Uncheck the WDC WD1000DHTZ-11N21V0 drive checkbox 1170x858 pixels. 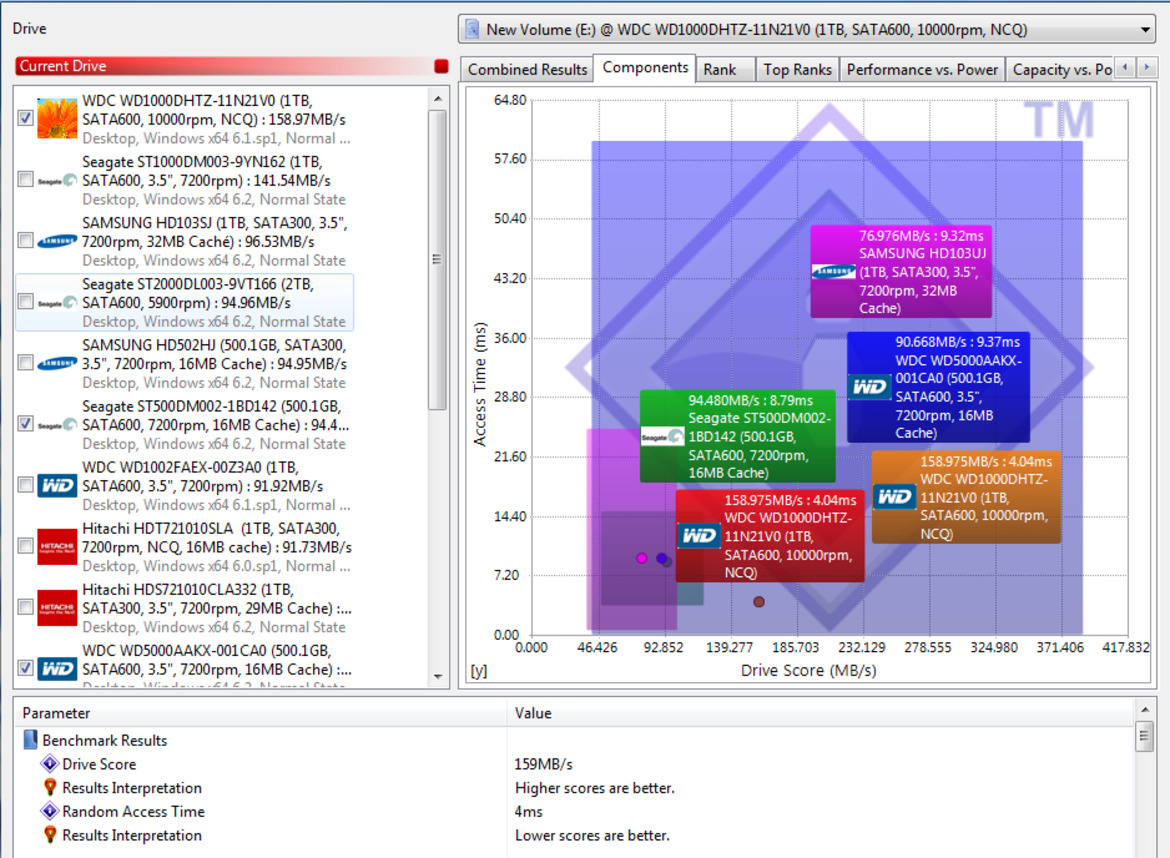point(25,118)
